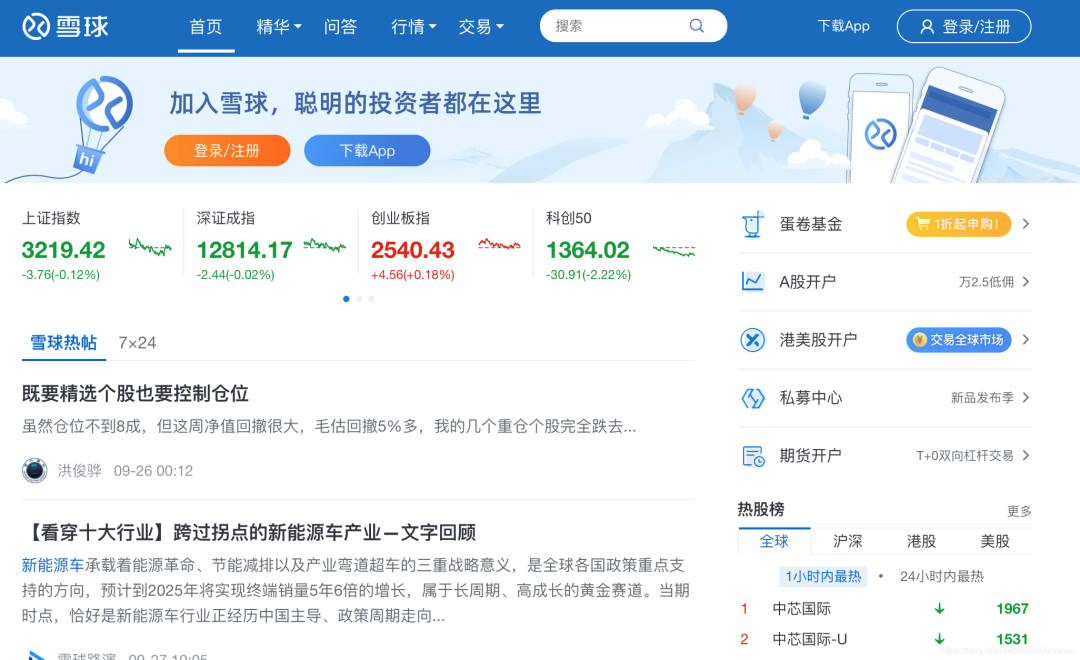The width and height of the screenshot is (1080, 660).
Task: Click the down arrow next to 中芯国际-U
Action: [x=939, y=639]
